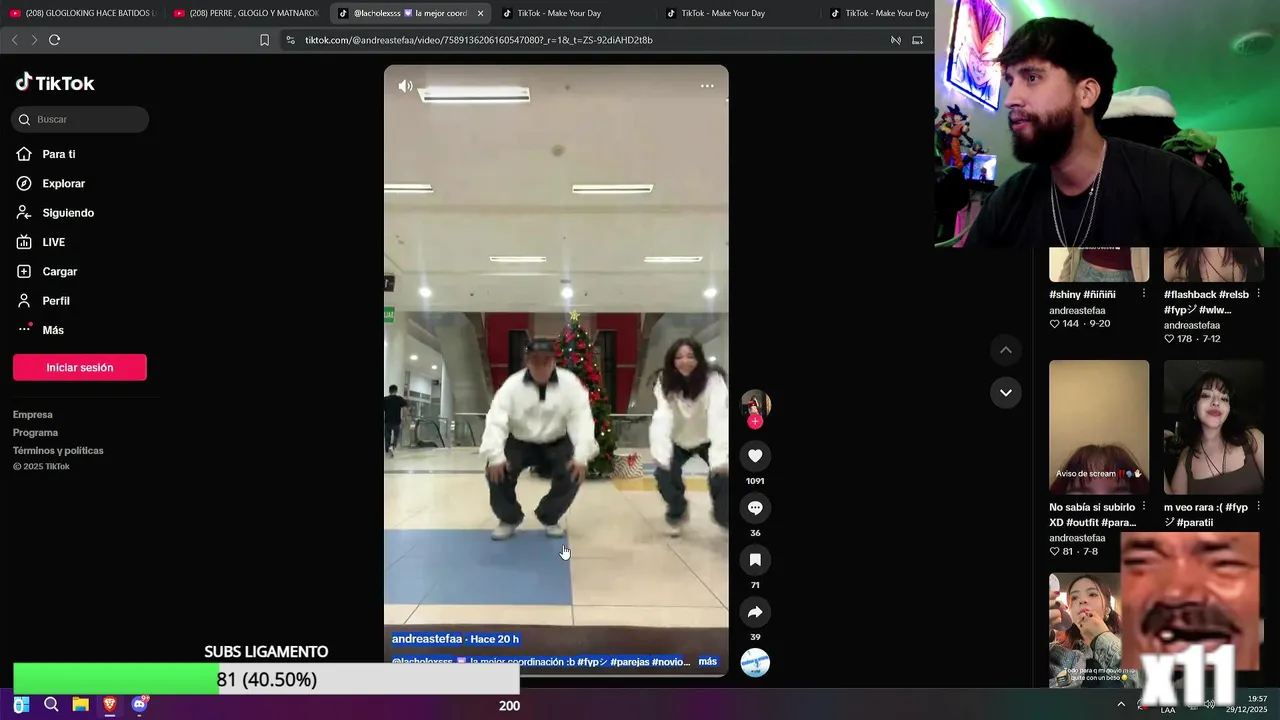This screenshot has height=720, width=1280.
Task: Bookmark the page from address bar
Action: [264, 40]
